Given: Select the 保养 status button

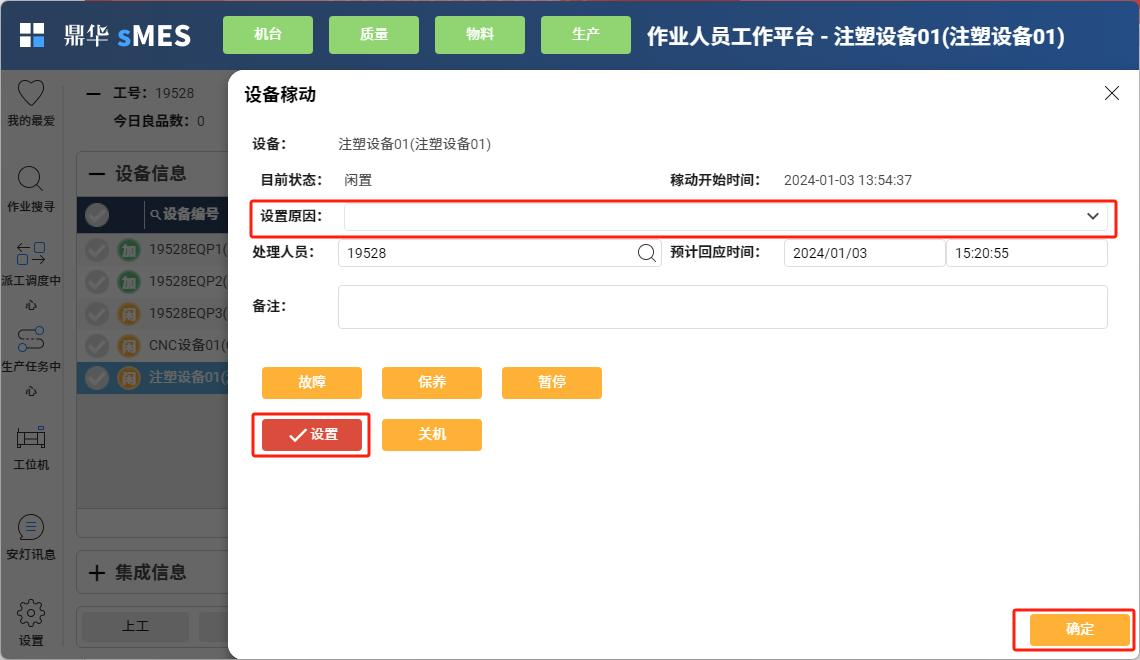Looking at the screenshot, I should [x=432, y=382].
